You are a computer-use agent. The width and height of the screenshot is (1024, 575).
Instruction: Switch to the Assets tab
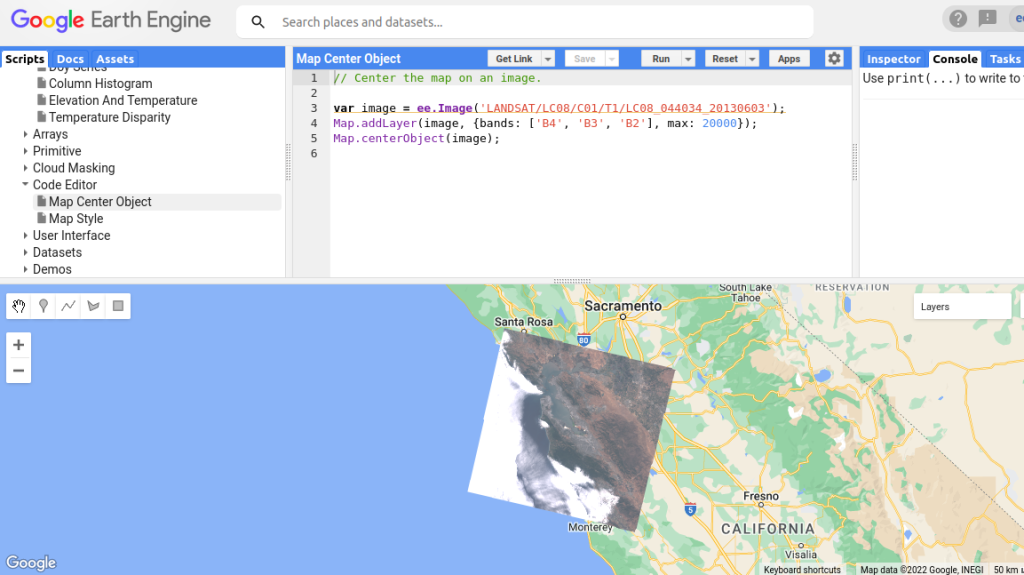coord(115,59)
